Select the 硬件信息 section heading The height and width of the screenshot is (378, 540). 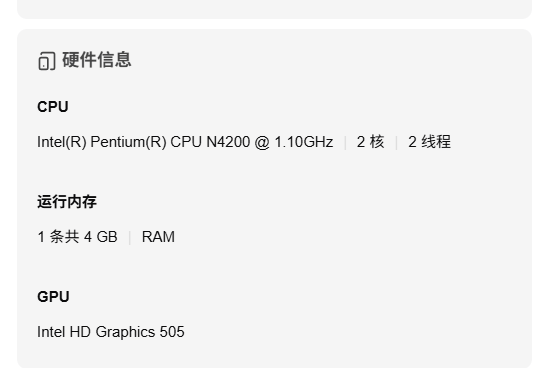pos(97,60)
